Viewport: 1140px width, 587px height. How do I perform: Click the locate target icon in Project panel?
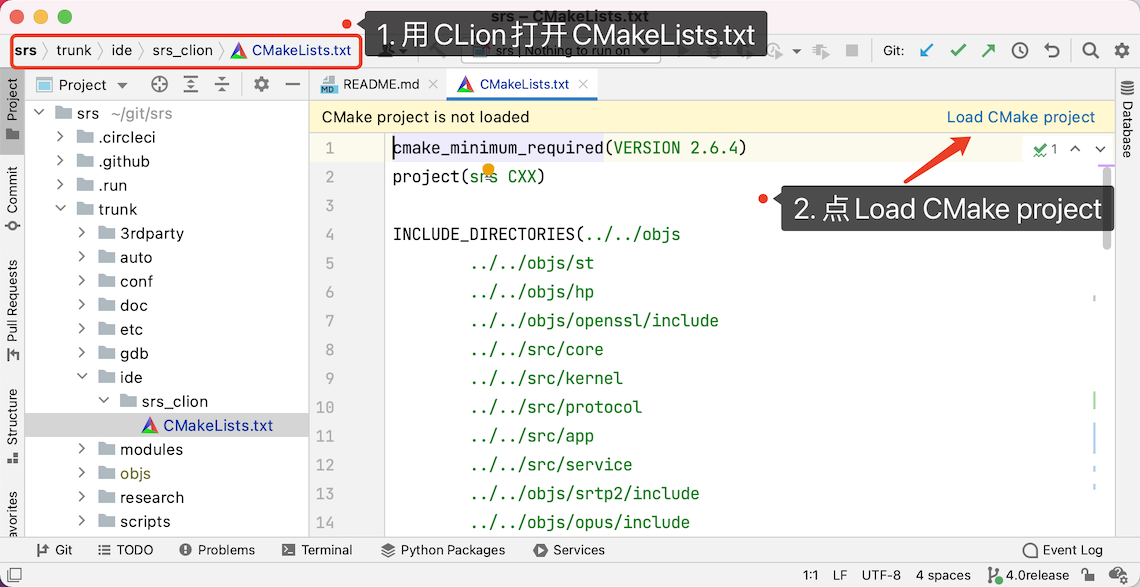(x=159, y=85)
